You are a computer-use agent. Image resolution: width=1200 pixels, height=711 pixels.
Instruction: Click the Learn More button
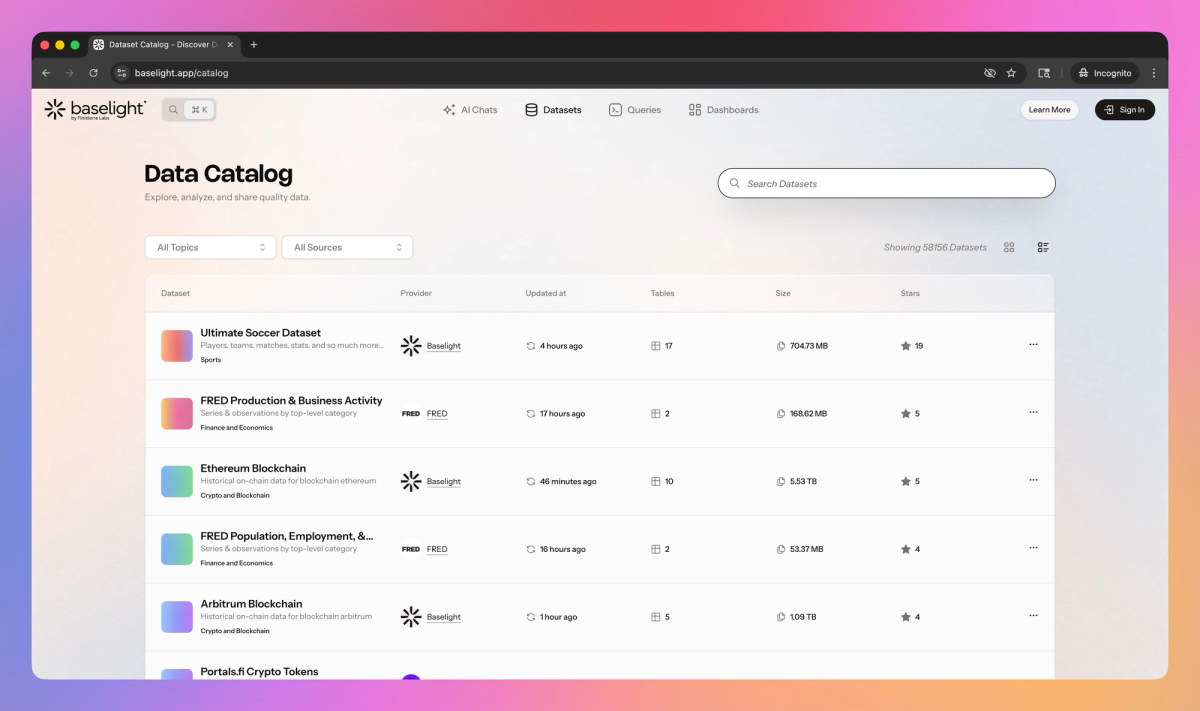(x=1049, y=110)
